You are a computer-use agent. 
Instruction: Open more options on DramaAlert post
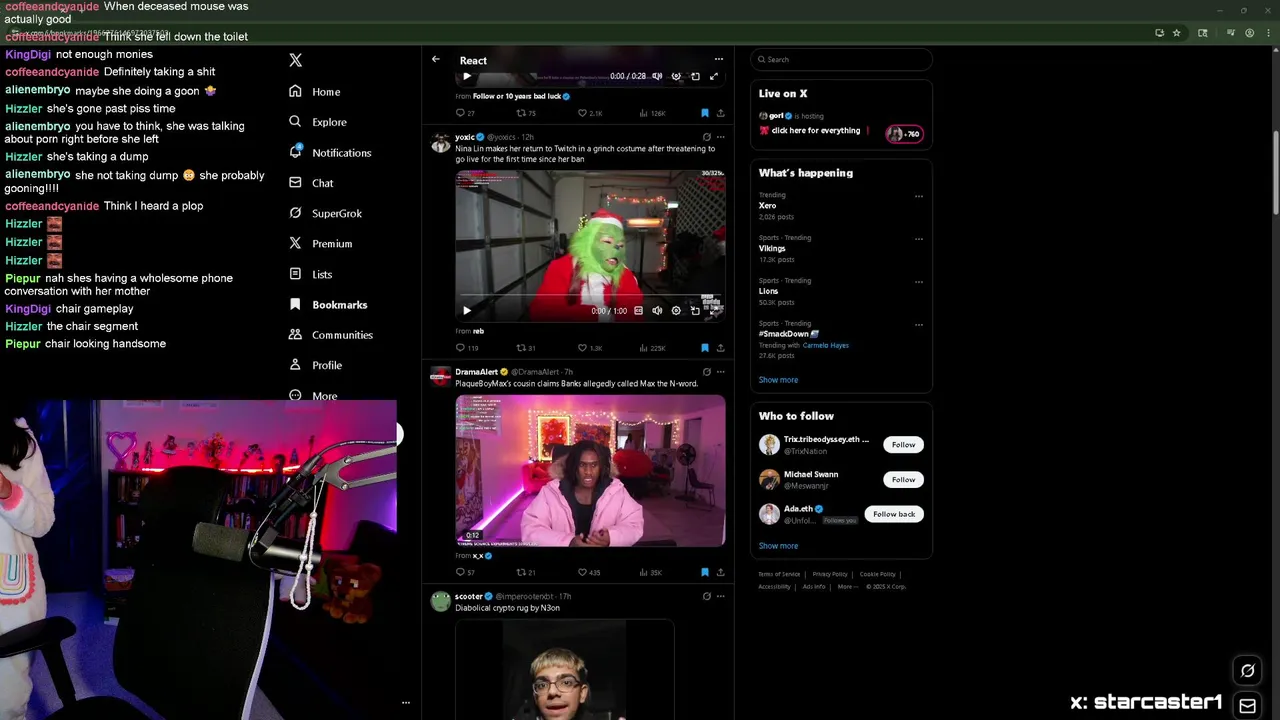(x=720, y=372)
